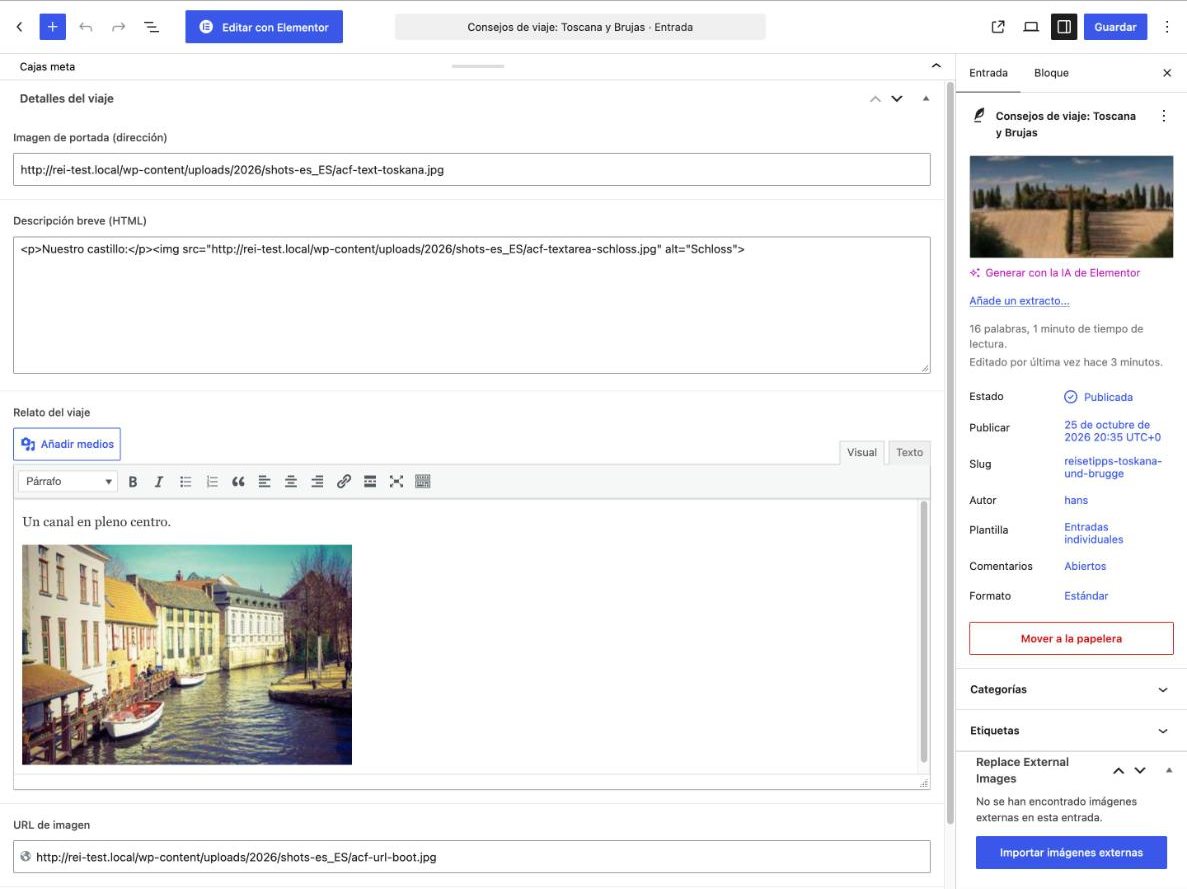Select the Entrada tab
This screenshot has width=1187, height=889.
click(x=989, y=73)
